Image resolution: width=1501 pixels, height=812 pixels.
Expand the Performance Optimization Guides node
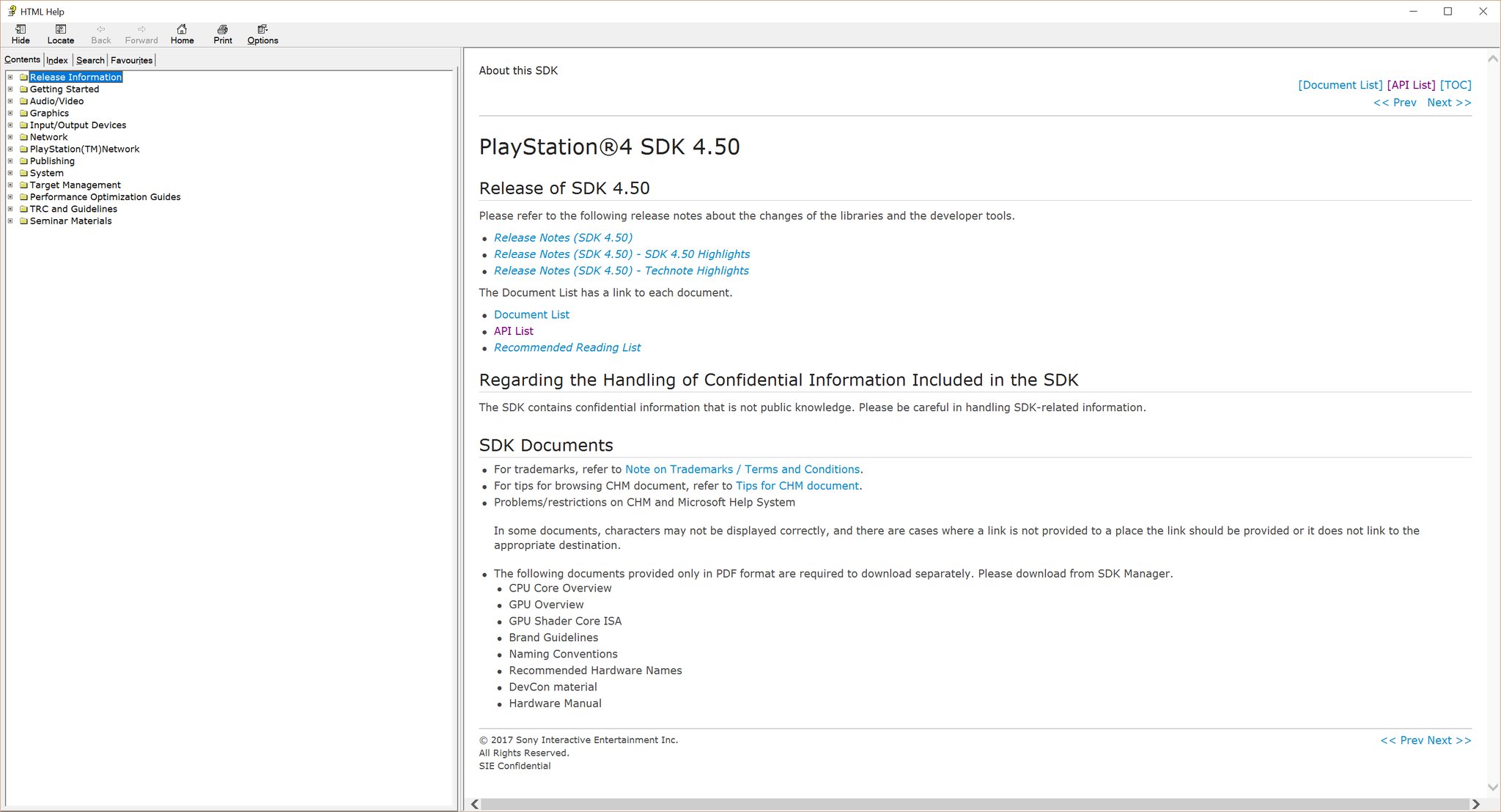[x=10, y=197]
